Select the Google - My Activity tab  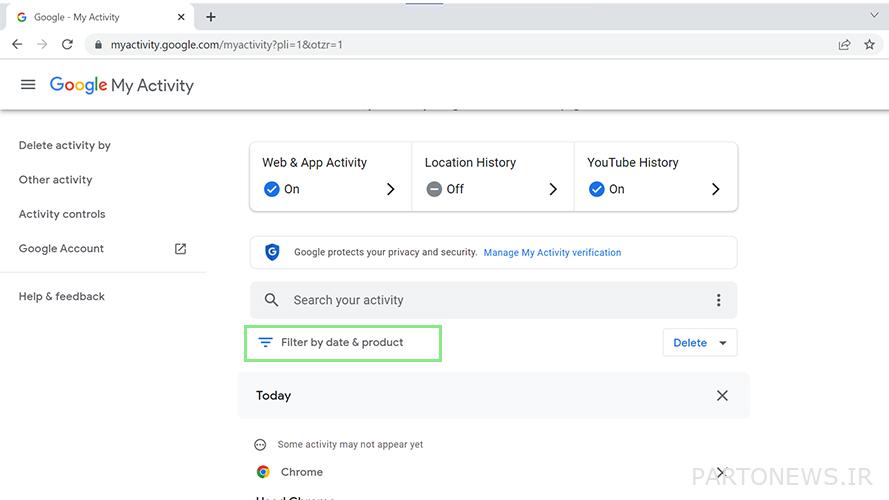point(99,17)
